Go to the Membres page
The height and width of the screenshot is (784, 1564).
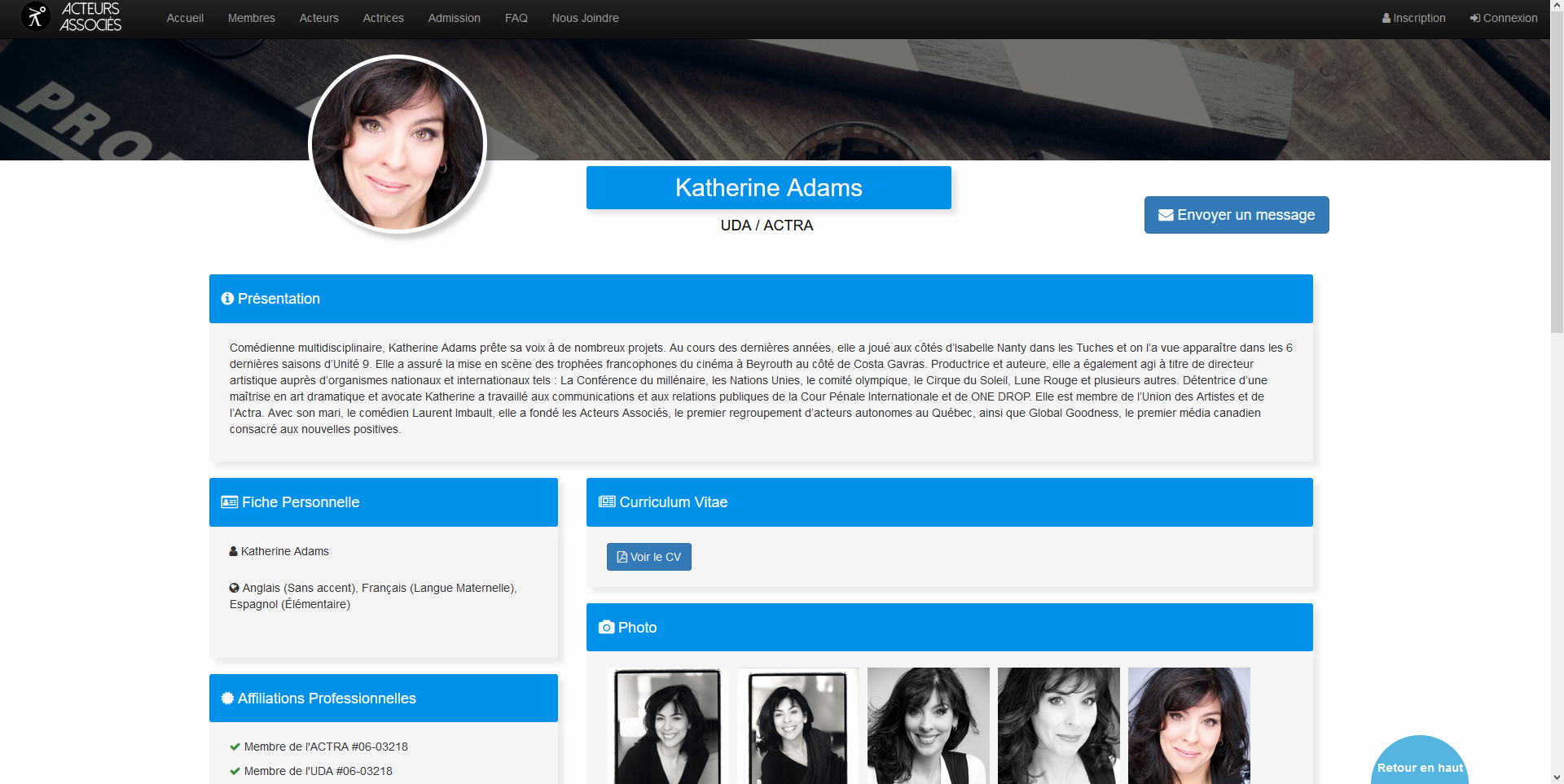click(251, 18)
